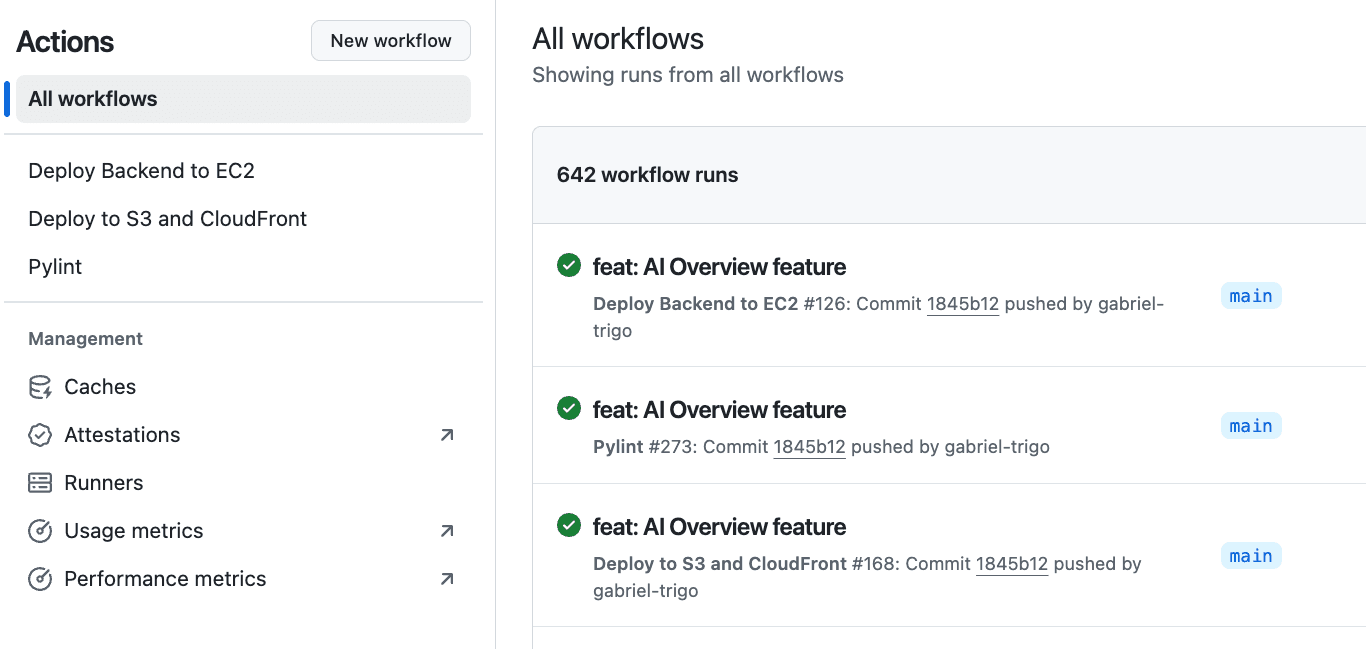Open external arrow next to Attestations
This screenshot has height=649, width=1366.
447,435
